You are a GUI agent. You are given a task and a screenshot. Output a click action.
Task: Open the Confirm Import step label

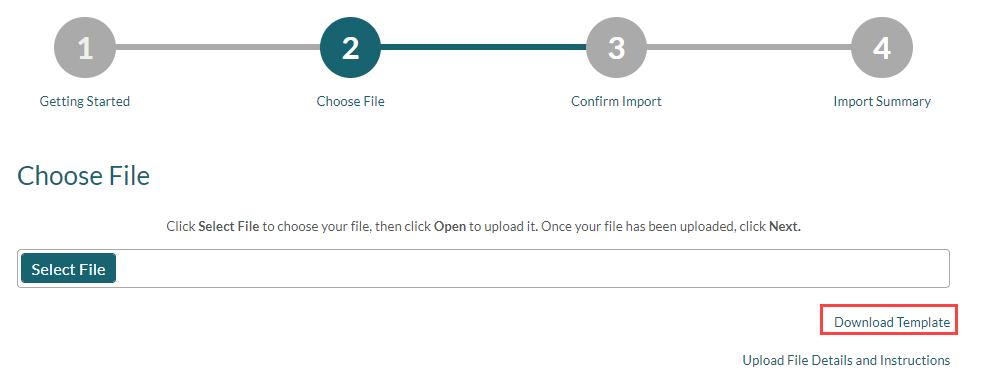[616, 101]
